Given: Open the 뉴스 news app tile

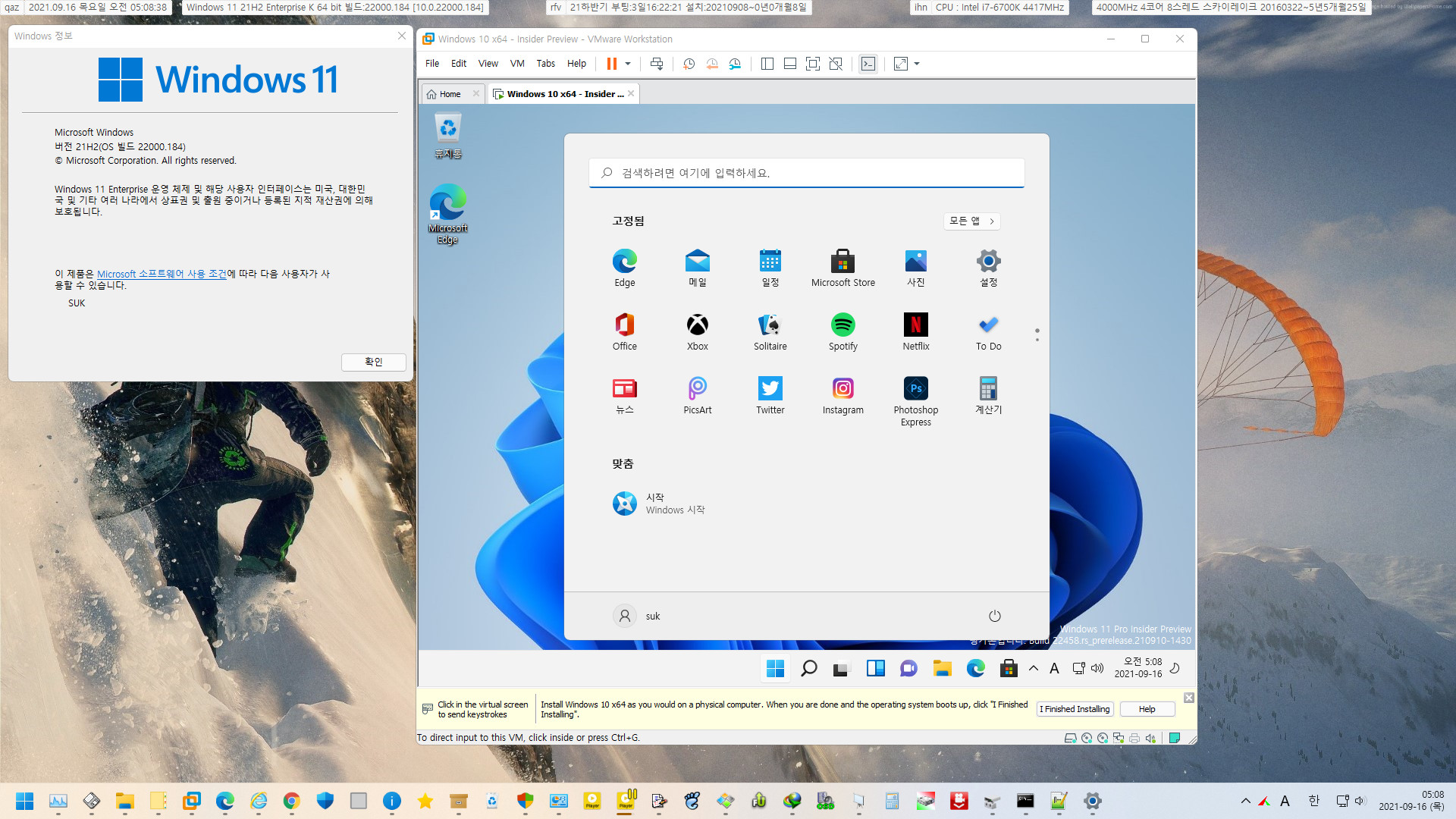Looking at the screenshot, I should pyautogui.click(x=625, y=395).
